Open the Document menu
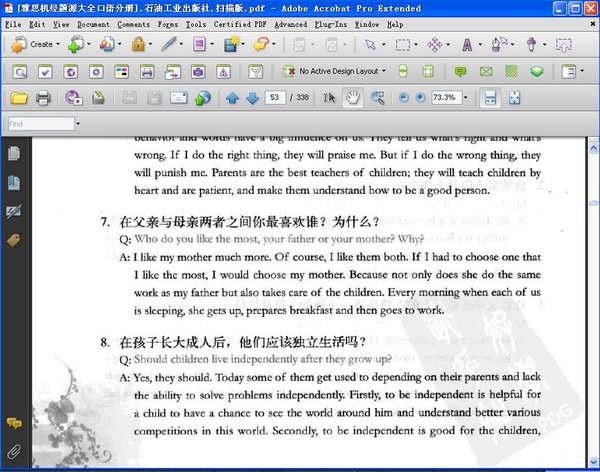The height and width of the screenshot is (472, 600). (x=93, y=24)
